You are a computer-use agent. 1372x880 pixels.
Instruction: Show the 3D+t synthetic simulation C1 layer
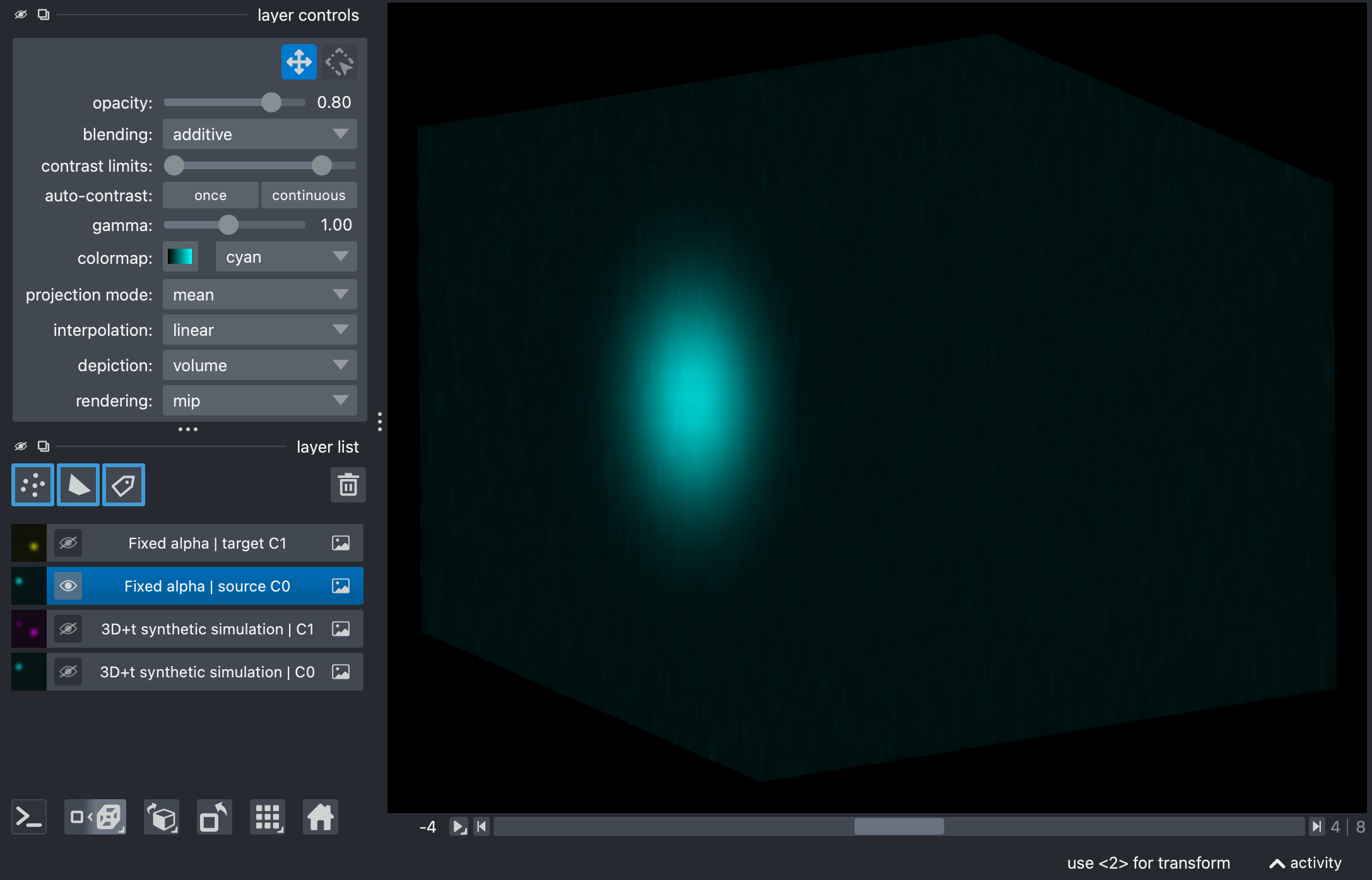[x=68, y=629]
